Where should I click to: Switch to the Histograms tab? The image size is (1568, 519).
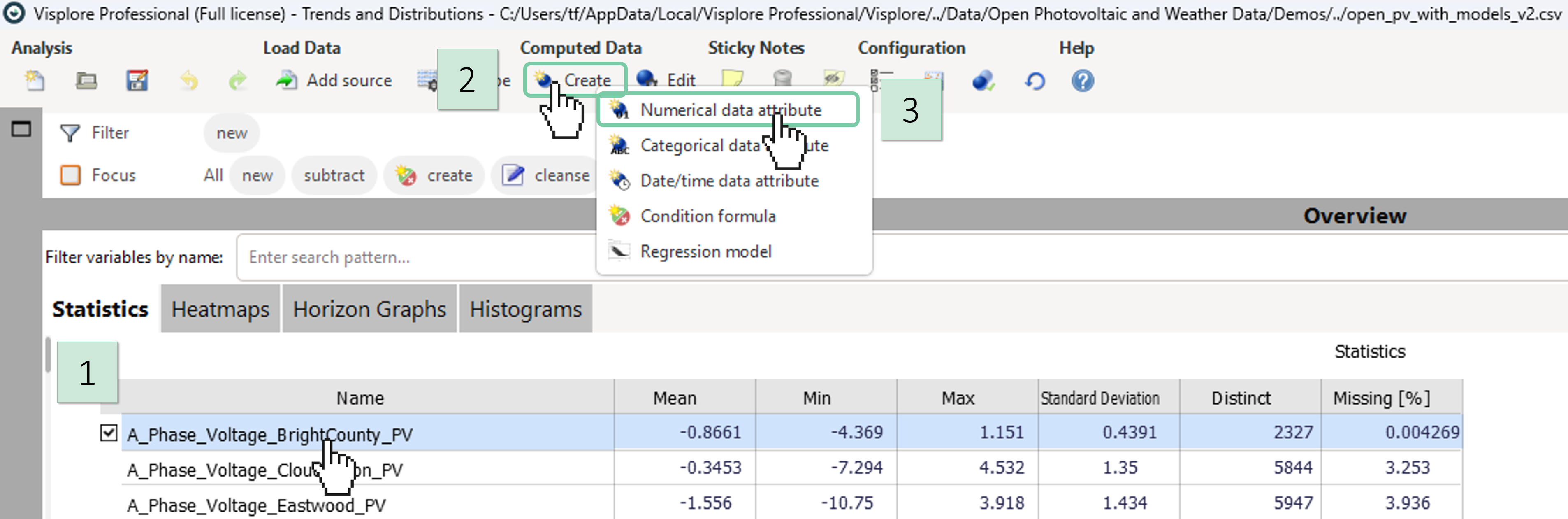point(525,309)
